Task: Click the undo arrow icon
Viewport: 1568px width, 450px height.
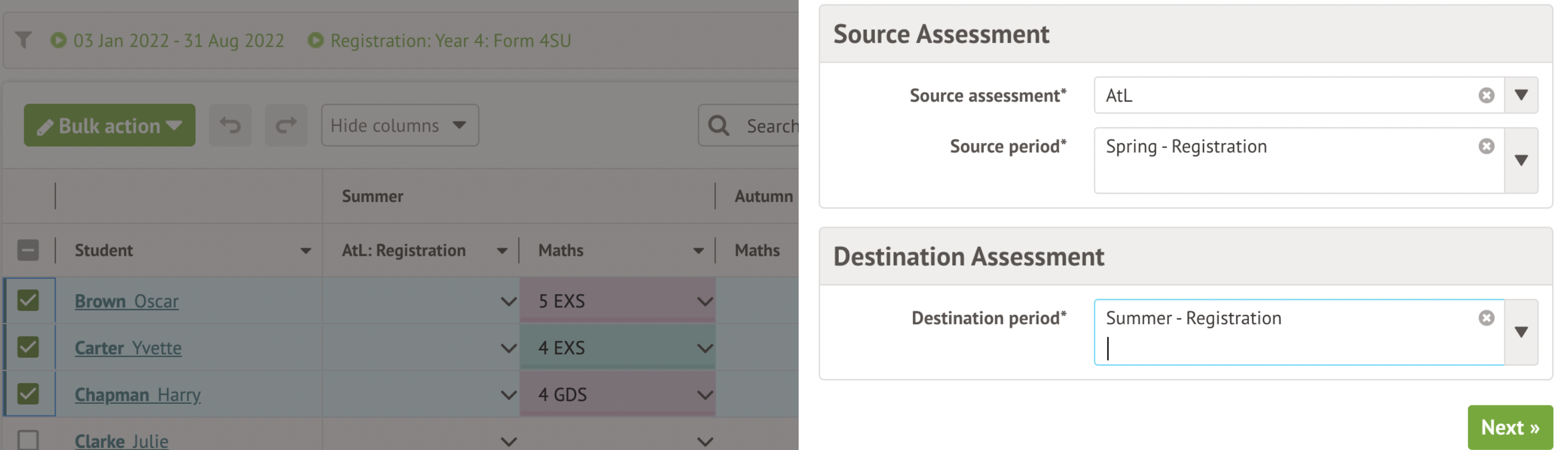Action: click(x=230, y=126)
